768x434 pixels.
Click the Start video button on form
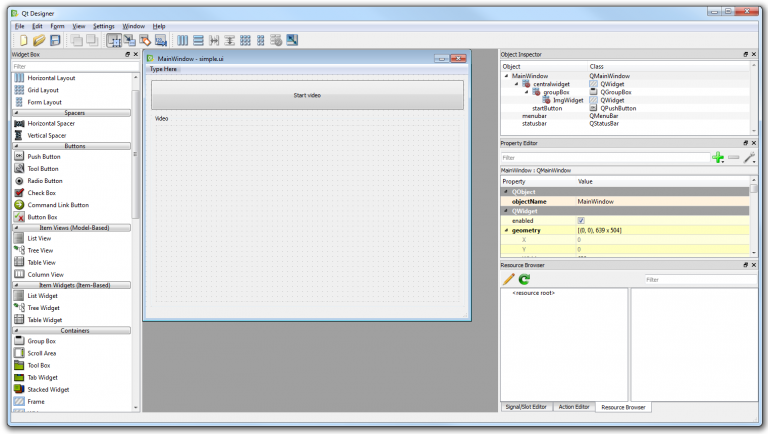[x=307, y=95]
